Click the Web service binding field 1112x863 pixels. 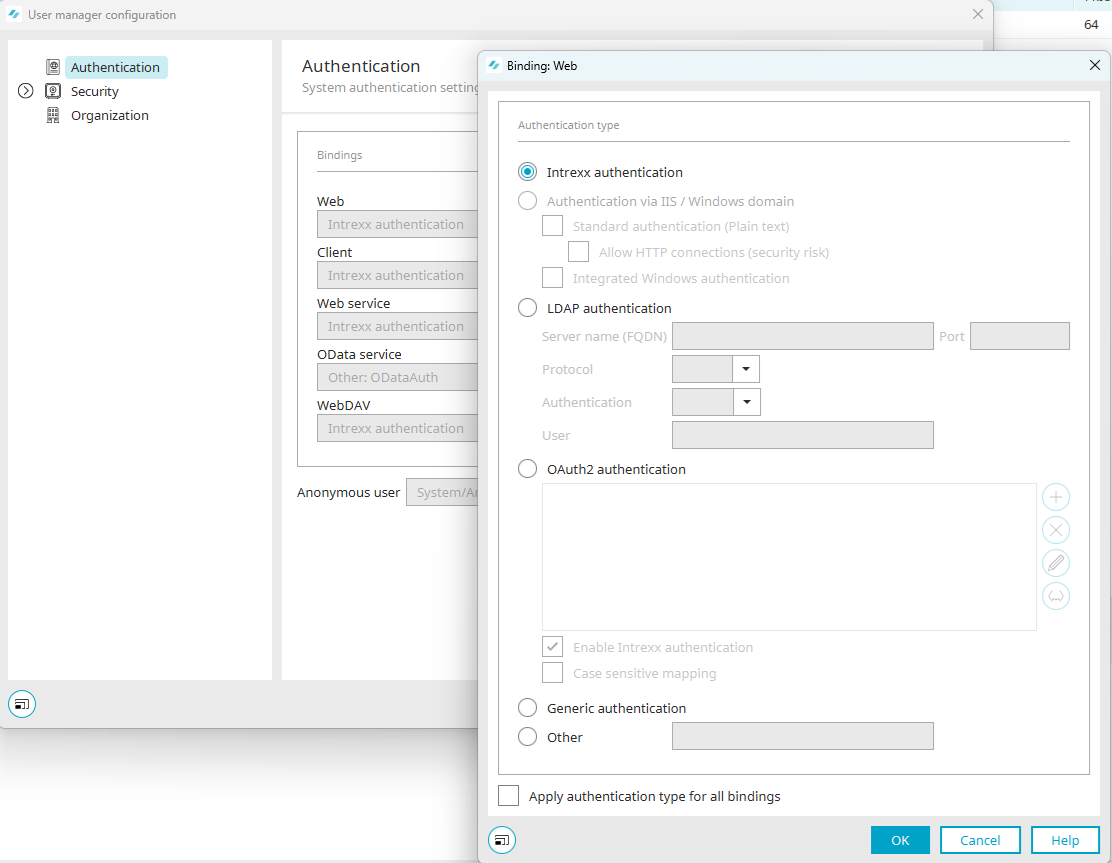point(397,326)
